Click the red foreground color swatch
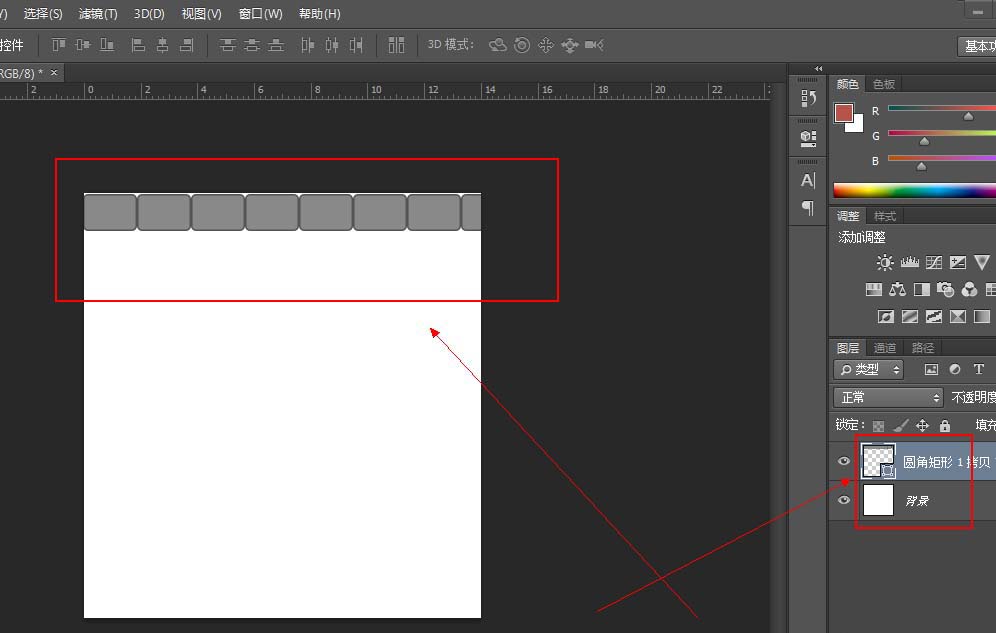The height and width of the screenshot is (633, 996). [x=844, y=112]
